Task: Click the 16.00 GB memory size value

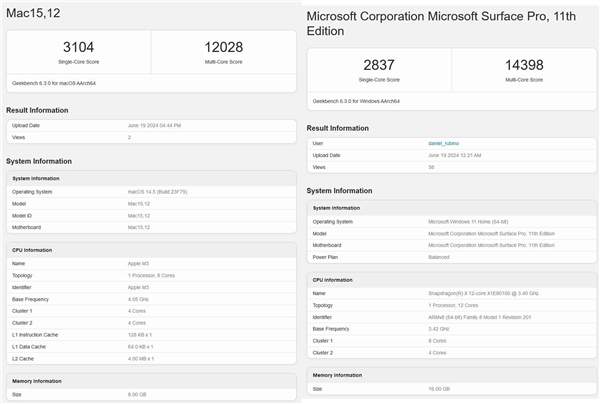Action: point(439,389)
